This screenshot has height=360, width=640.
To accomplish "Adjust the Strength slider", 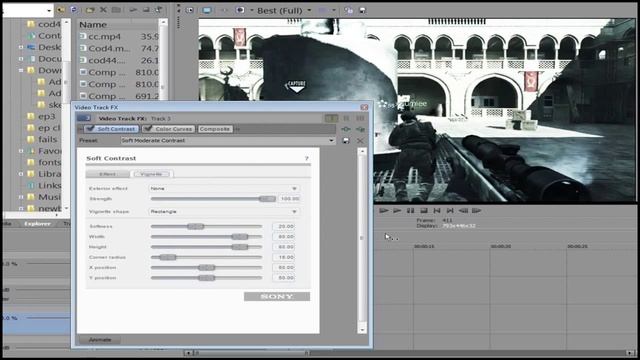I will (267, 199).
